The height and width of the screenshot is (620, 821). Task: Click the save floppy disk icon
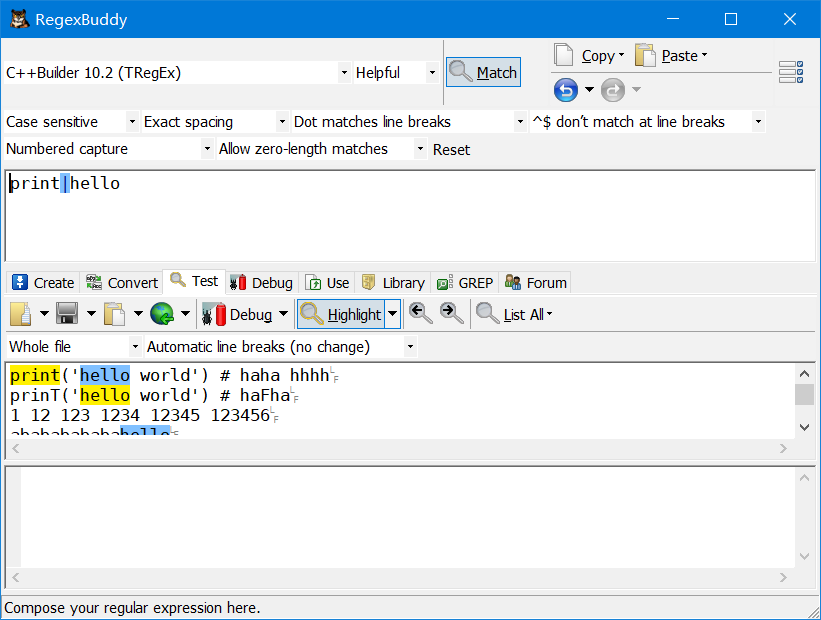coord(68,314)
